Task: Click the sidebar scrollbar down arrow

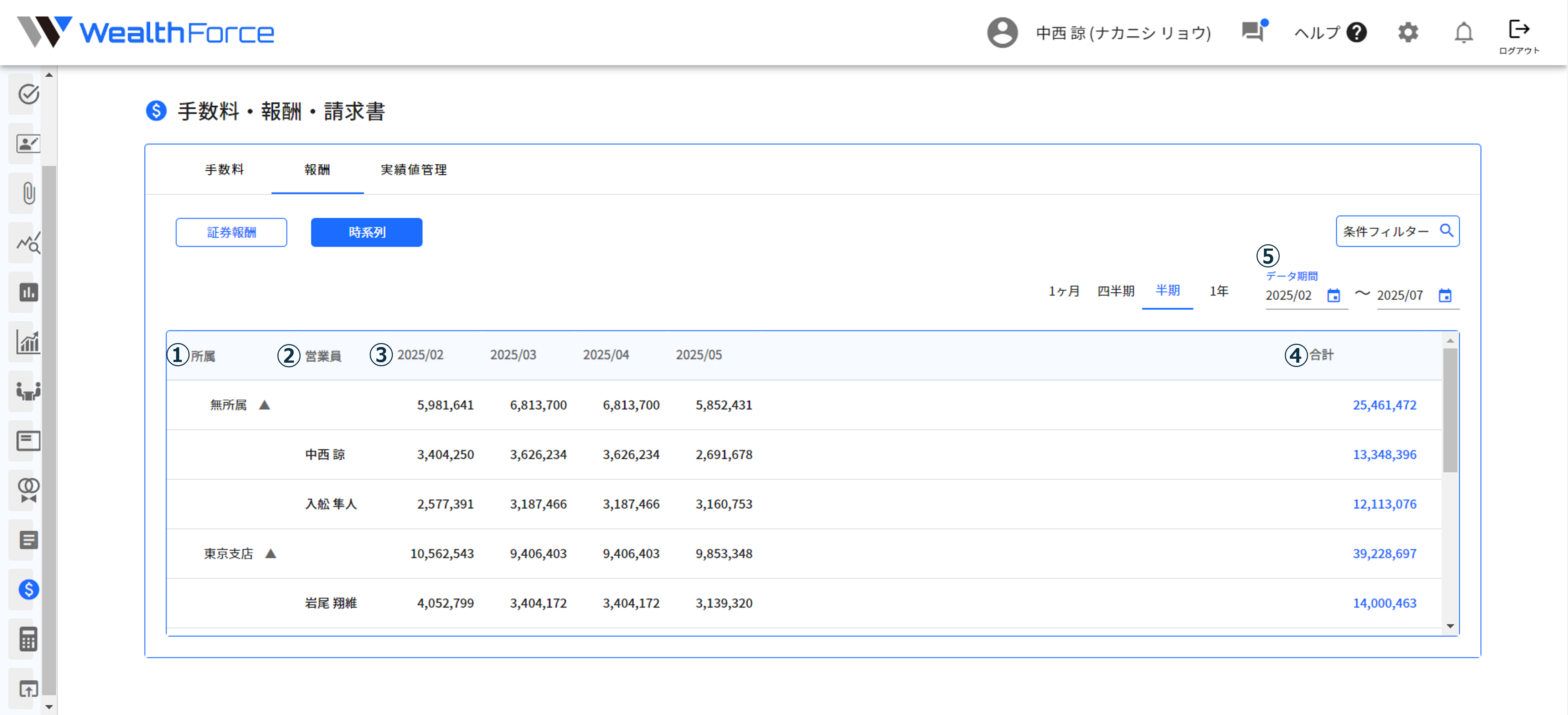Action: [49, 707]
